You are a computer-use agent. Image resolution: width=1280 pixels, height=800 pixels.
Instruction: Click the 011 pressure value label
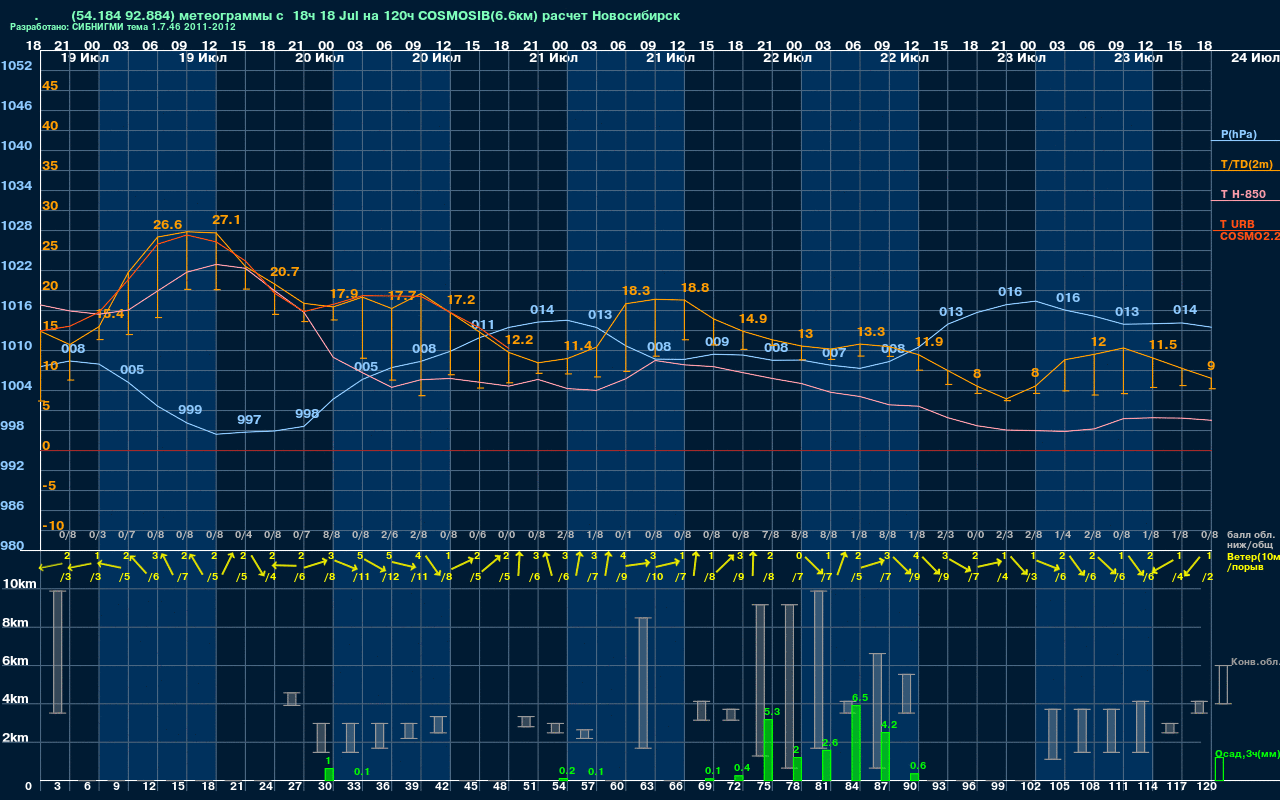pyautogui.click(x=483, y=325)
